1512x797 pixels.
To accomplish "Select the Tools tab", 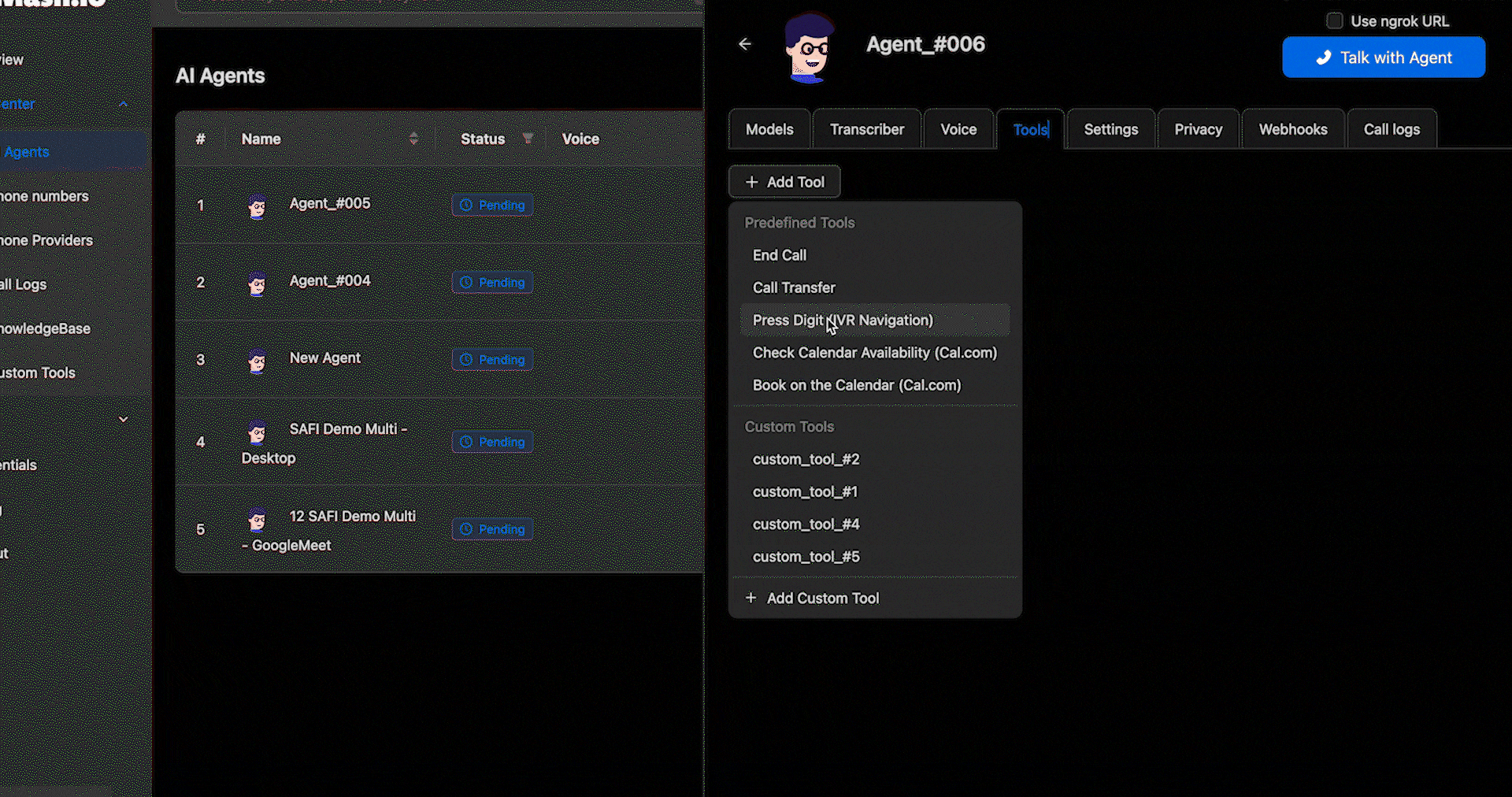I will 1030,129.
